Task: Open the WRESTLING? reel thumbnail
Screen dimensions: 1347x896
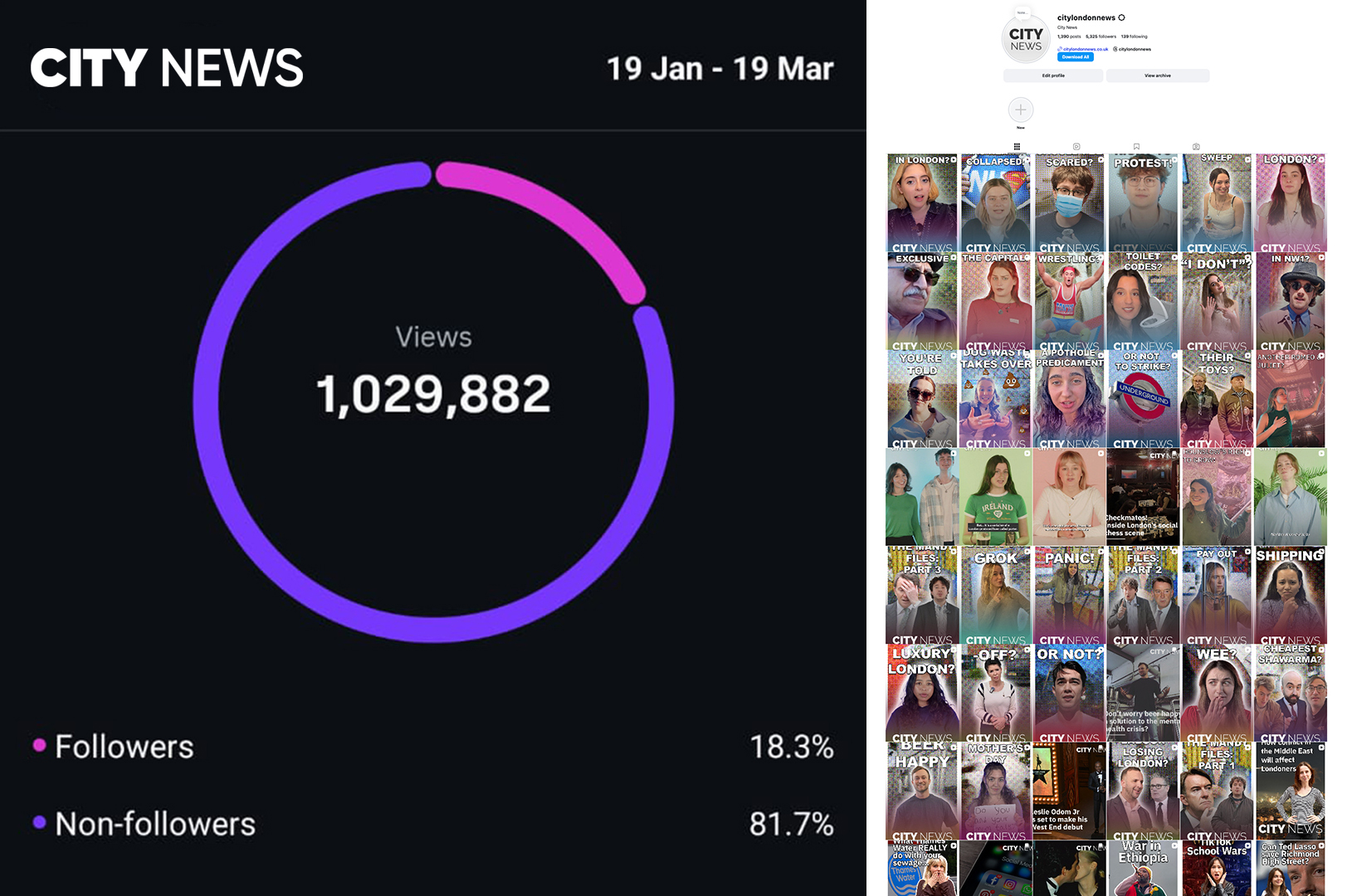Action: [1069, 301]
